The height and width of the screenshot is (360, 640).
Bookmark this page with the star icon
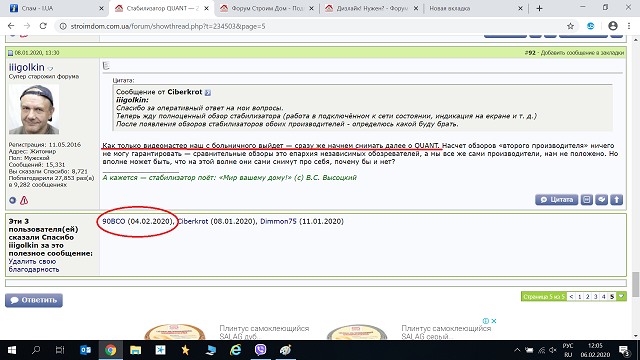tap(570, 26)
